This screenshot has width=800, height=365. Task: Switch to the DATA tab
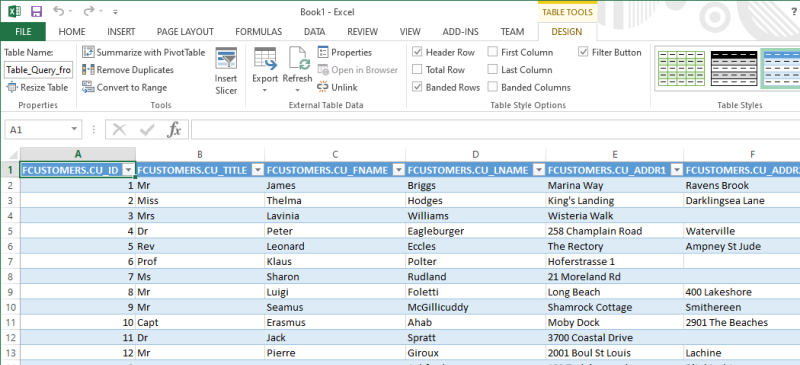(x=315, y=32)
